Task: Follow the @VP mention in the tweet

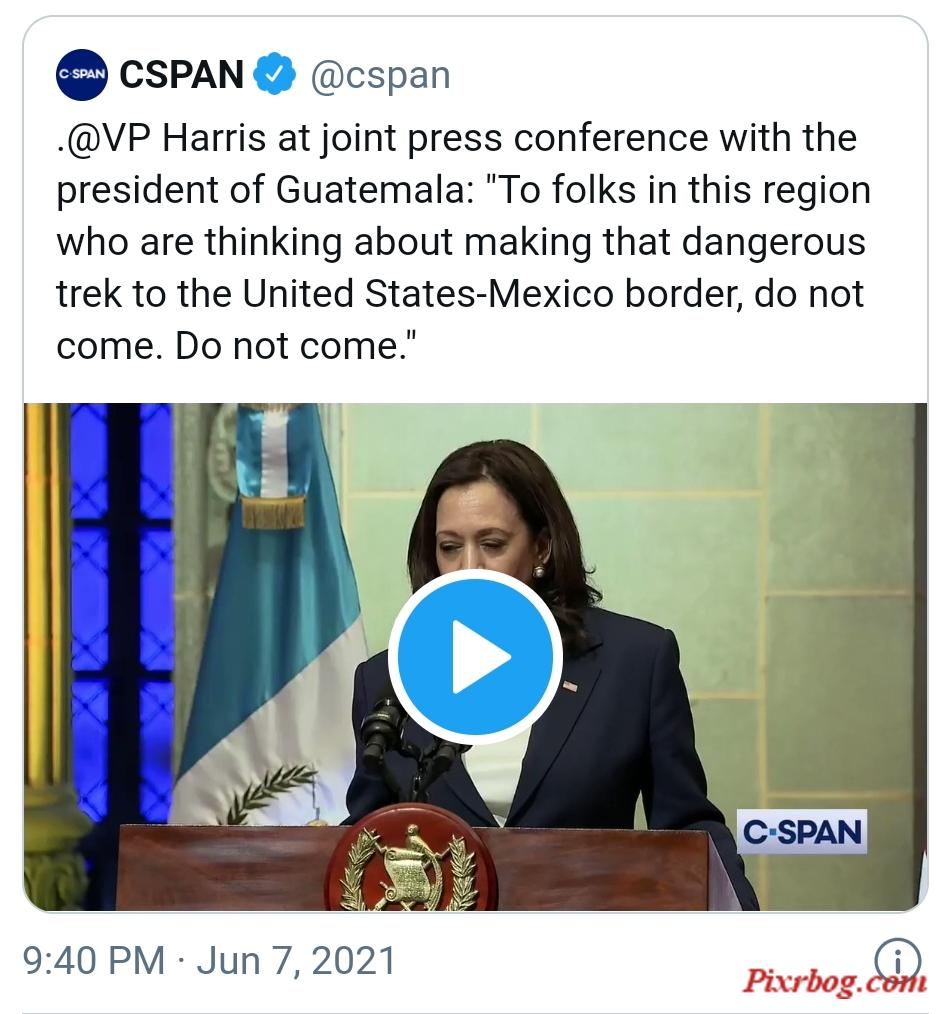Action: [x=105, y=138]
